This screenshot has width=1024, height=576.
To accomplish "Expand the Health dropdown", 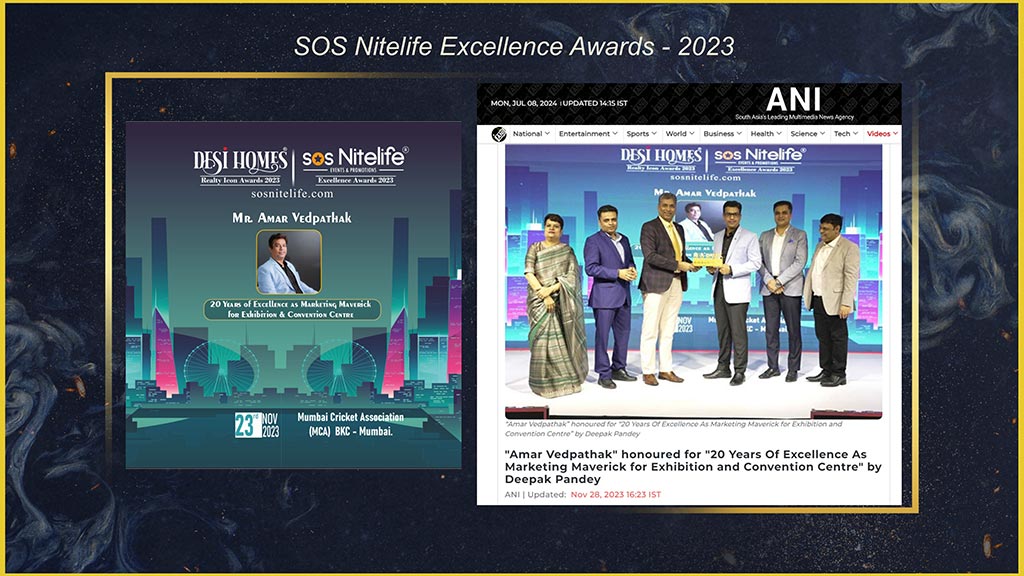I will 766,134.
